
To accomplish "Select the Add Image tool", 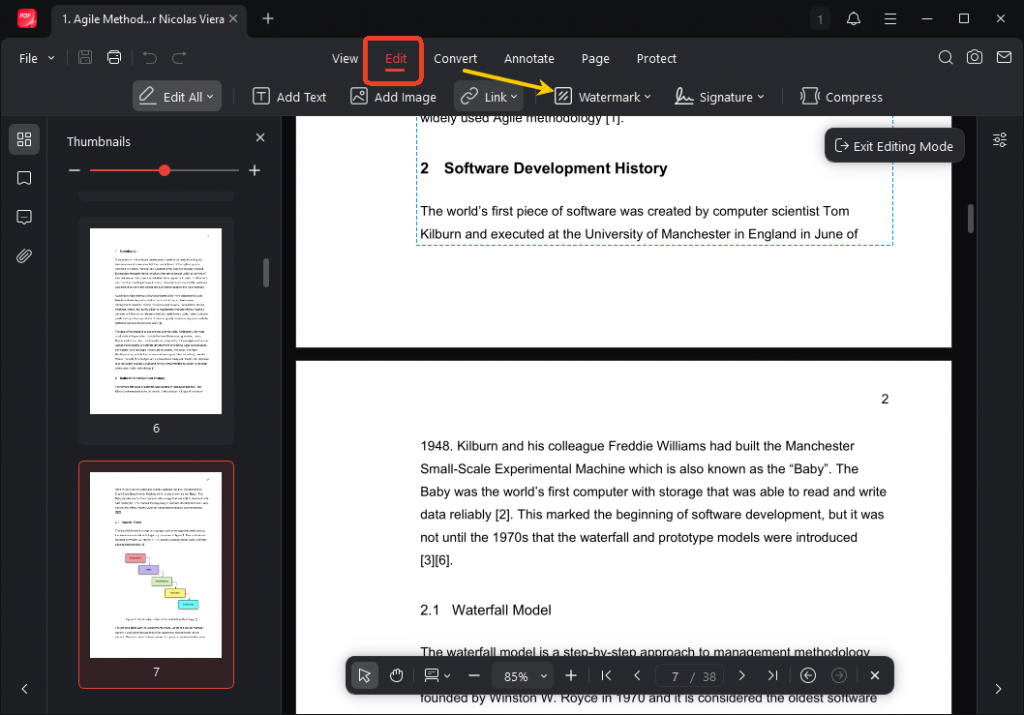I will [393, 96].
